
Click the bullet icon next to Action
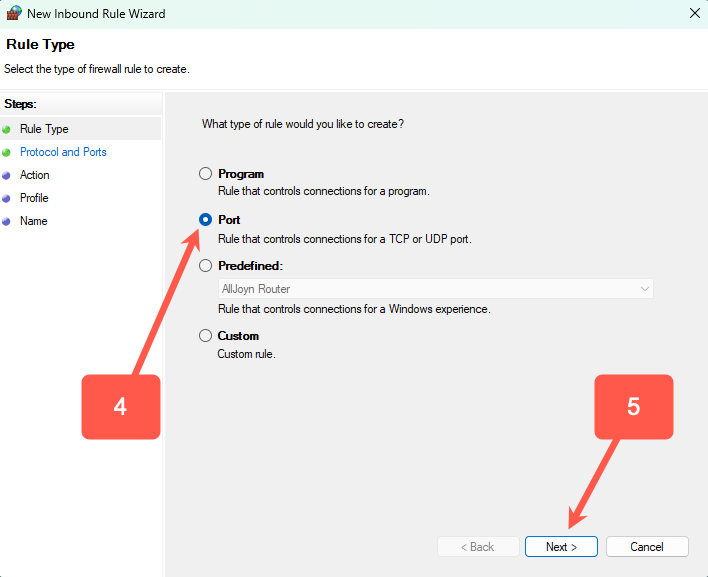(6, 175)
